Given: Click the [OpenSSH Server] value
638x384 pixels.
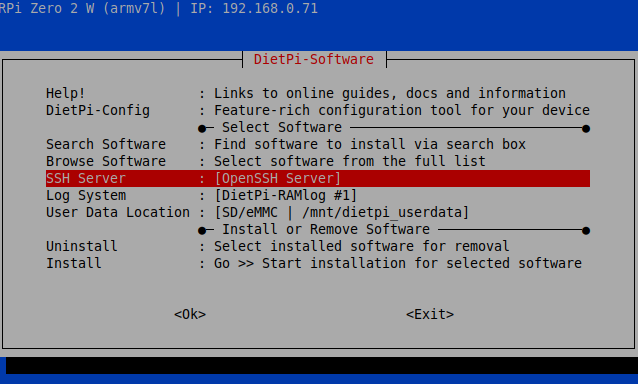Looking at the screenshot, I should pyautogui.click(x=277, y=179).
